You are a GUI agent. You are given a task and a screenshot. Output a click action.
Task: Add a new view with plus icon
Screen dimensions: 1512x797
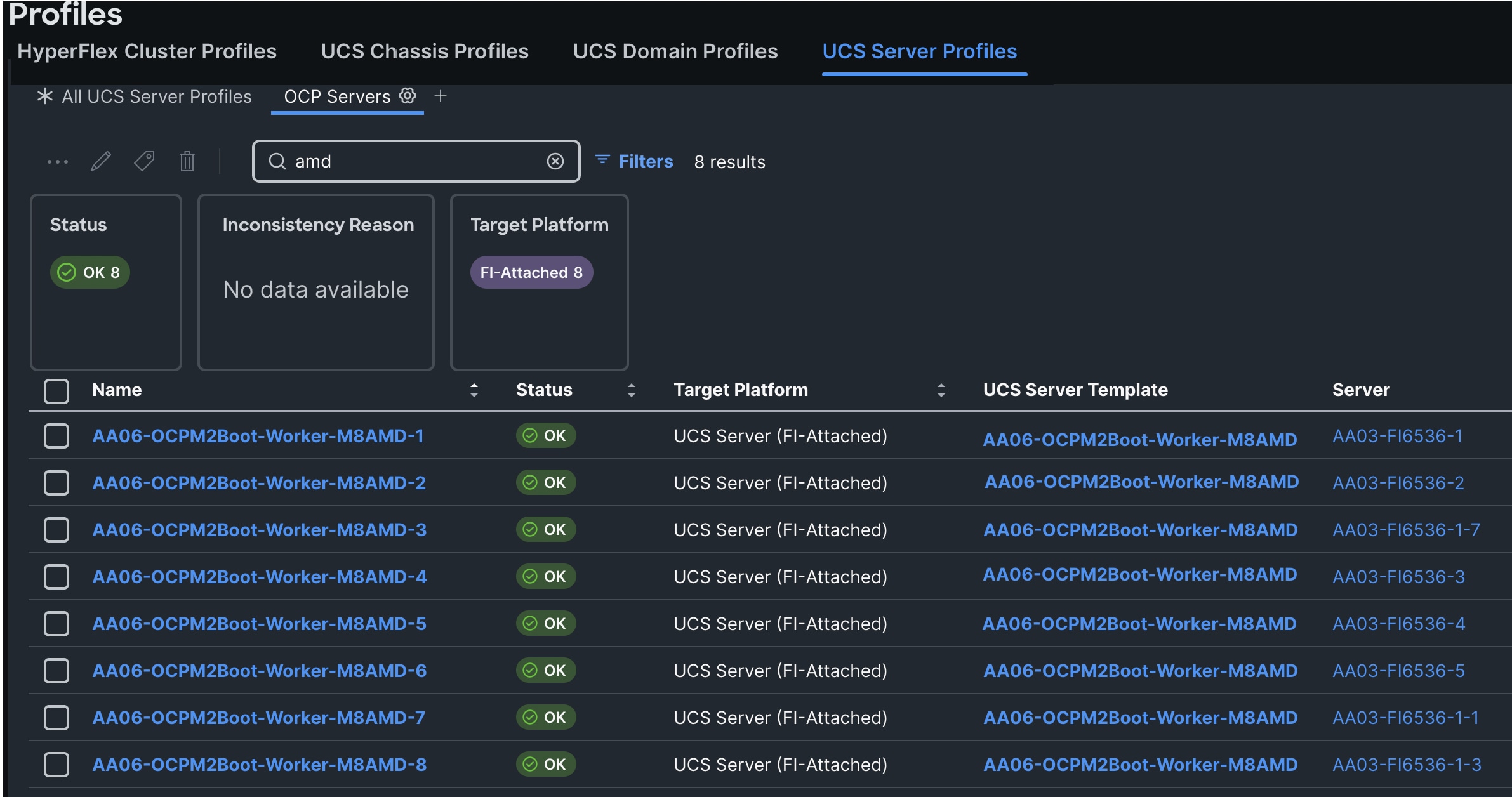pyautogui.click(x=441, y=96)
